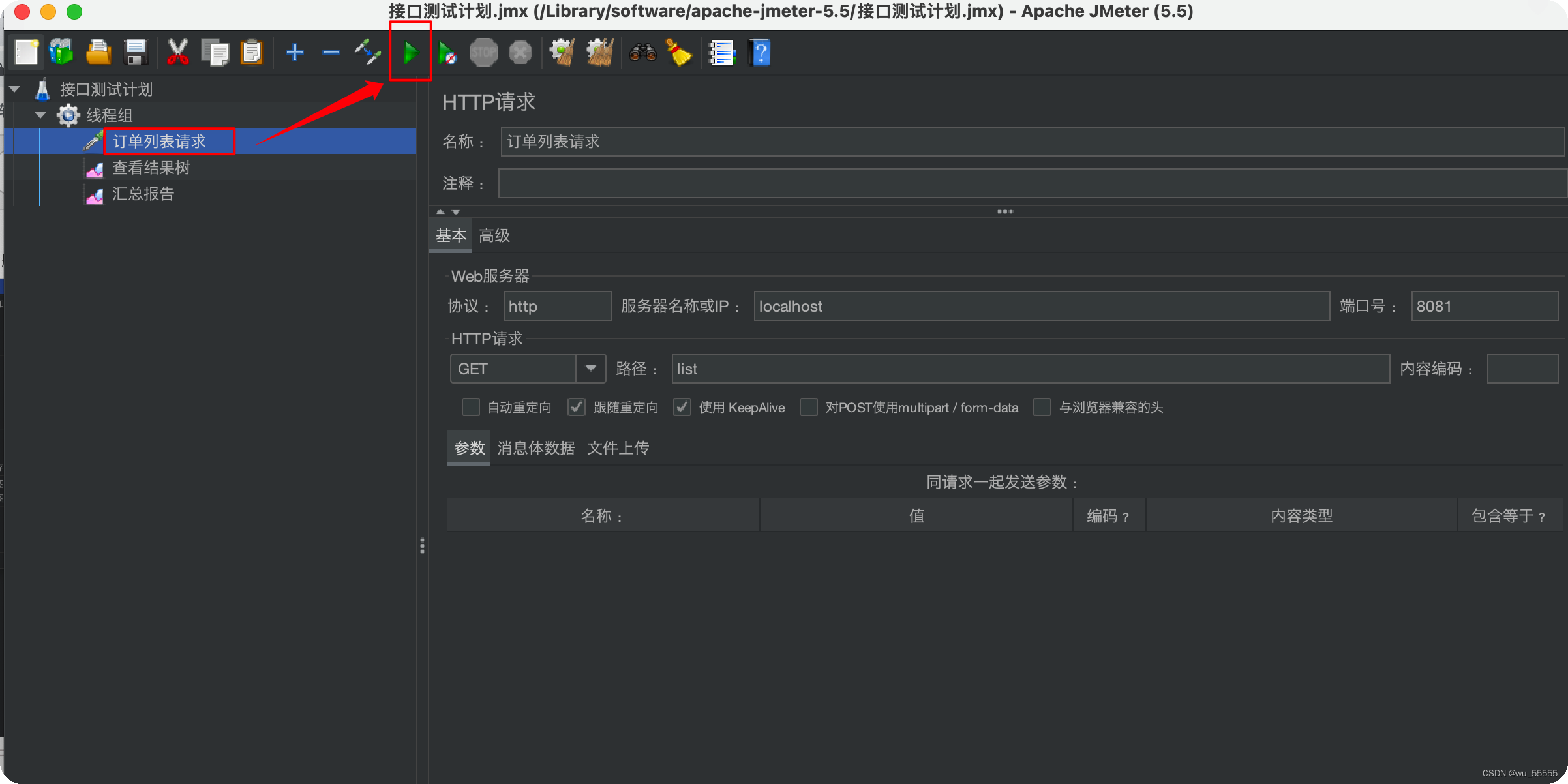Click the 路径 path field containing list
Image resolution: width=1568 pixels, height=784 pixels.
coord(1031,369)
